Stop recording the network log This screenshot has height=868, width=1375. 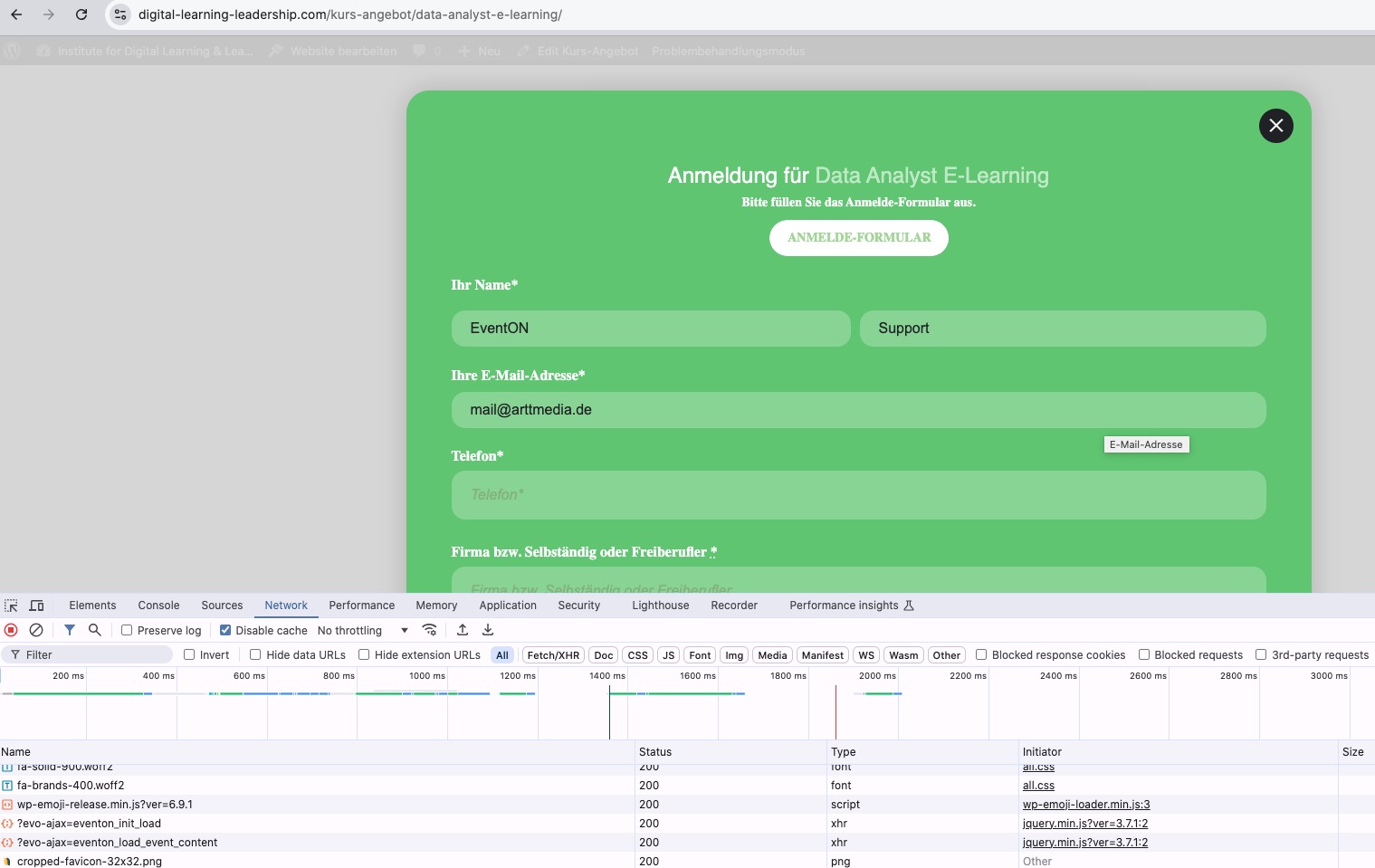pyautogui.click(x=11, y=630)
